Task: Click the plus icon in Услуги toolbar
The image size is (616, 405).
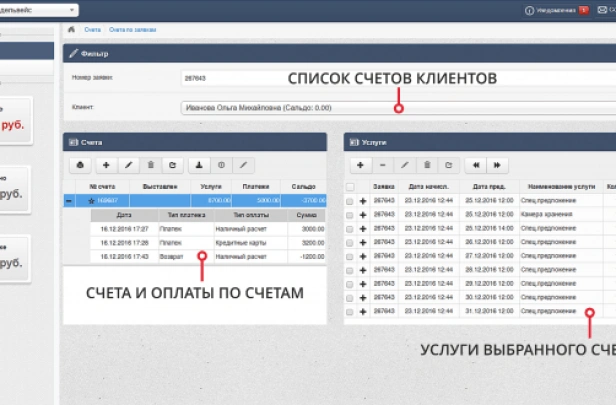Action: (x=360, y=164)
